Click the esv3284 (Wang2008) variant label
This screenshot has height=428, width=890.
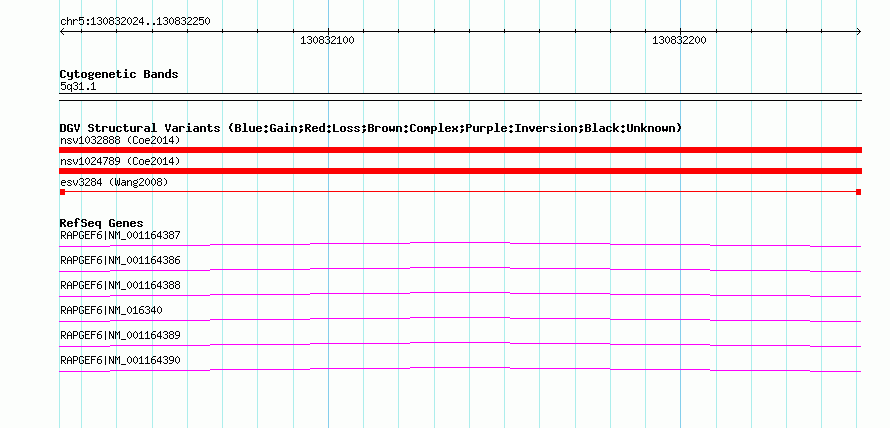[114, 182]
